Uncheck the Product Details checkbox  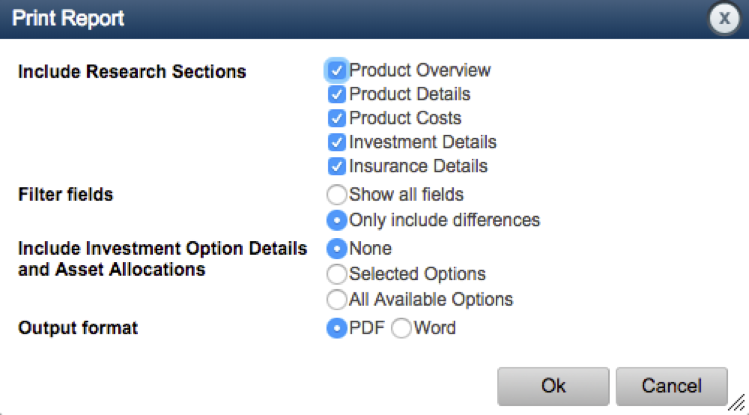click(337, 94)
